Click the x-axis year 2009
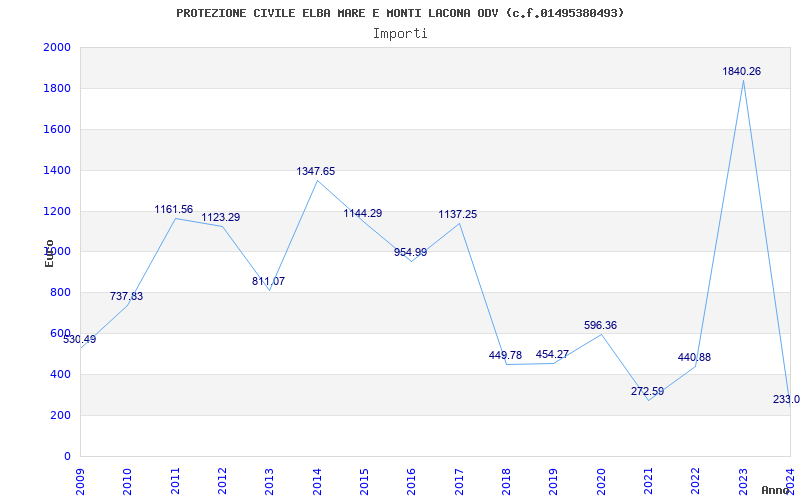Viewport: 800px width, 500px height. (x=80, y=482)
